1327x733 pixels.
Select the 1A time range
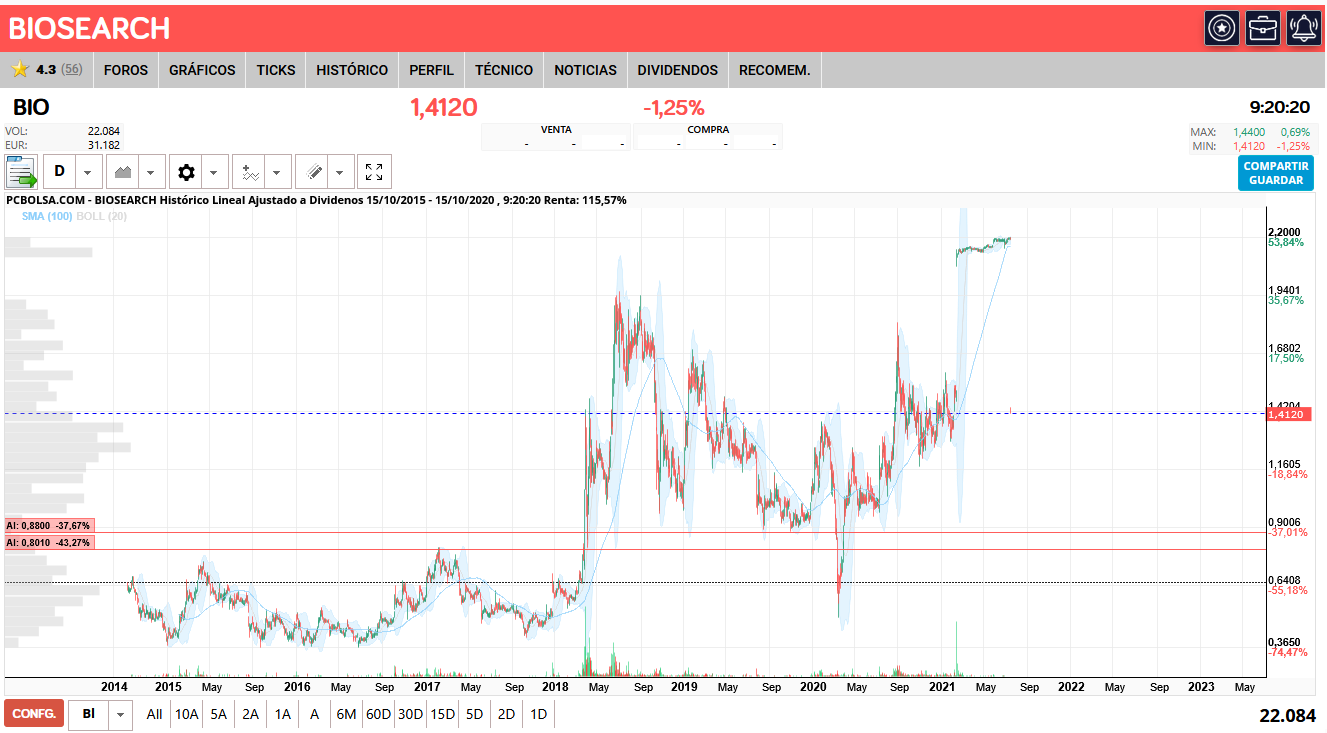coord(283,714)
